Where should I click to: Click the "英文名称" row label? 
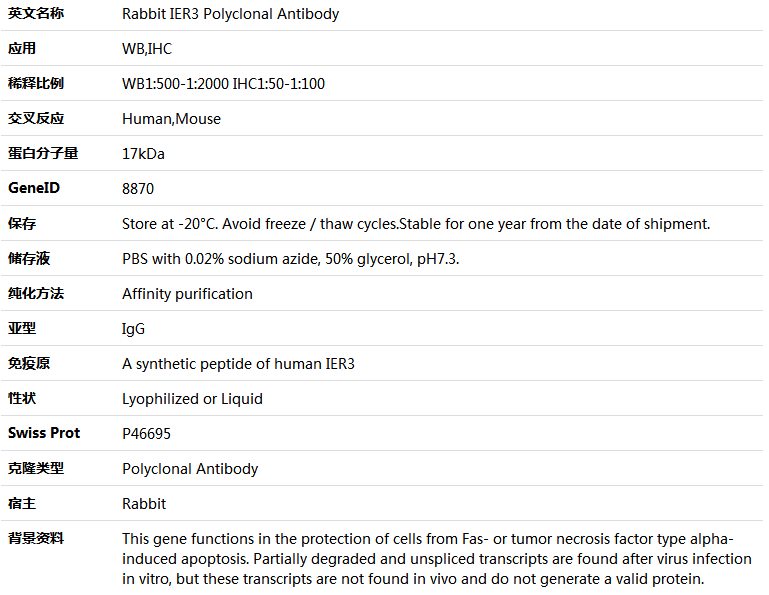[36, 14]
